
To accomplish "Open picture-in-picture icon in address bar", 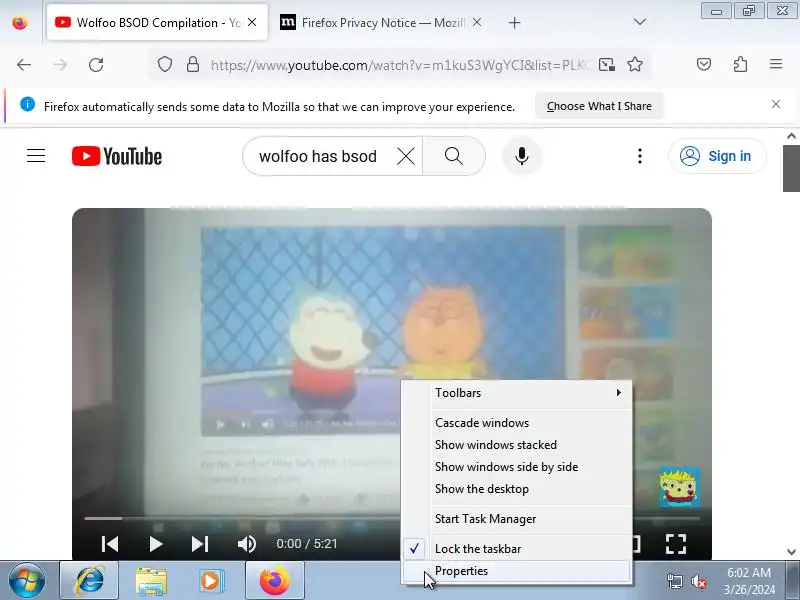I will coord(606,64).
